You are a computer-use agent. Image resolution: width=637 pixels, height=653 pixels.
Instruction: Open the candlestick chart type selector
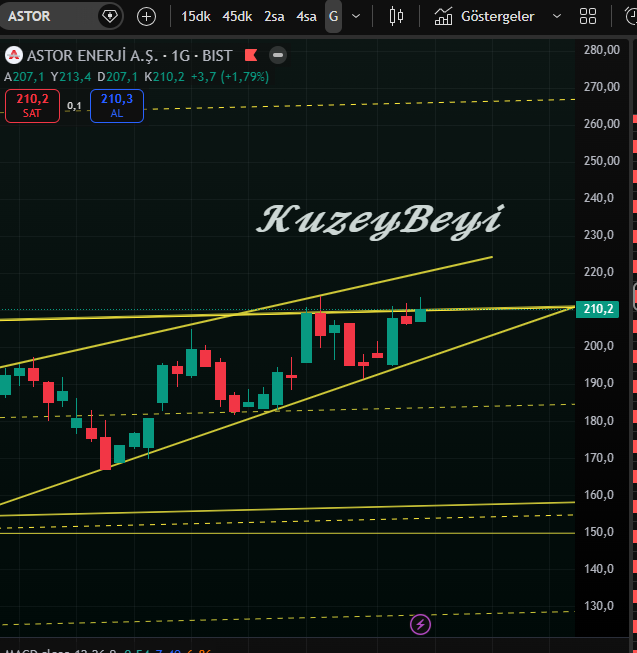tap(396, 17)
